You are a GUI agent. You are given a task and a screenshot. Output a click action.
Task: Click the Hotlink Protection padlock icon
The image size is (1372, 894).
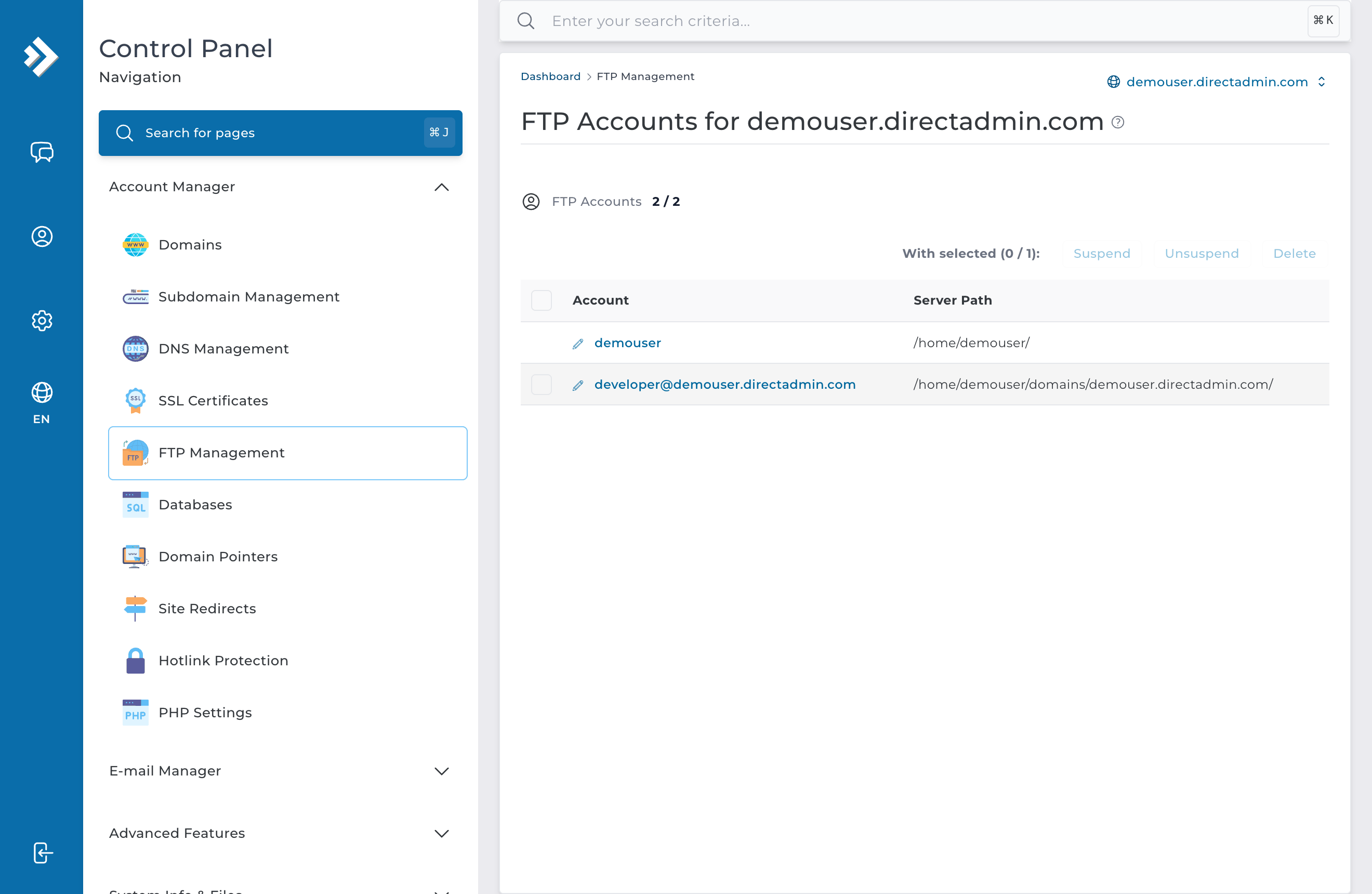point(136,661)
